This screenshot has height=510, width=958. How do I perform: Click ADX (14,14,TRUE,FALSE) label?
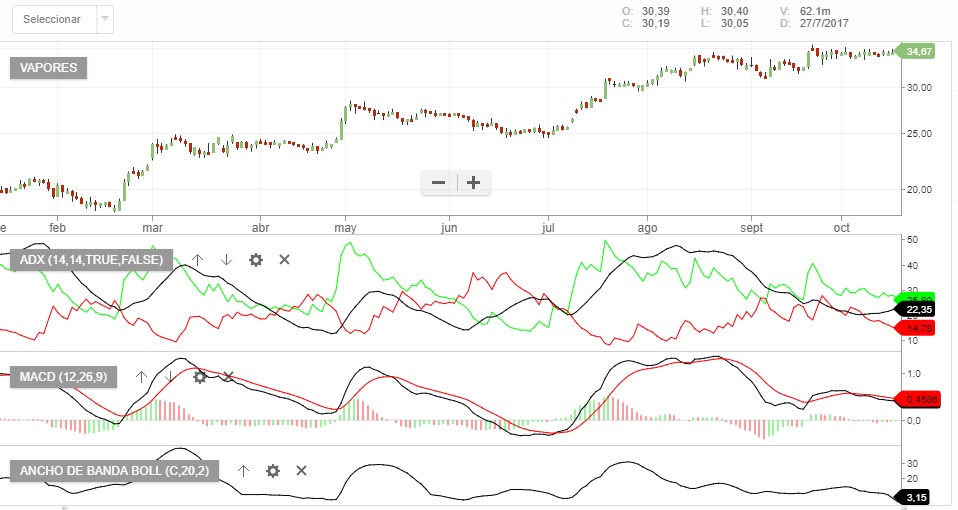(91, 260)
